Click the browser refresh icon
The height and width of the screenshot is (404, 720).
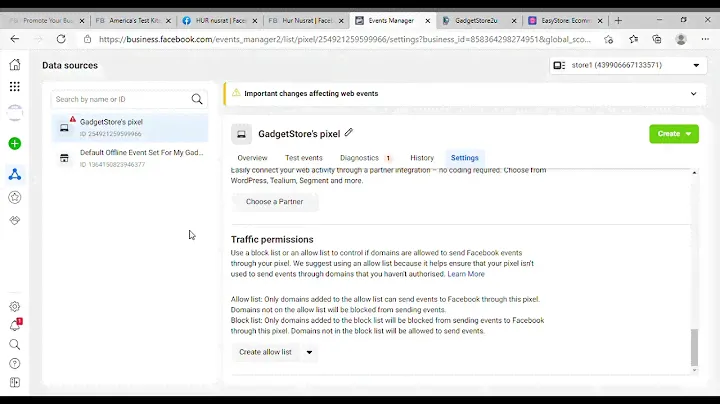pos(61,39)
